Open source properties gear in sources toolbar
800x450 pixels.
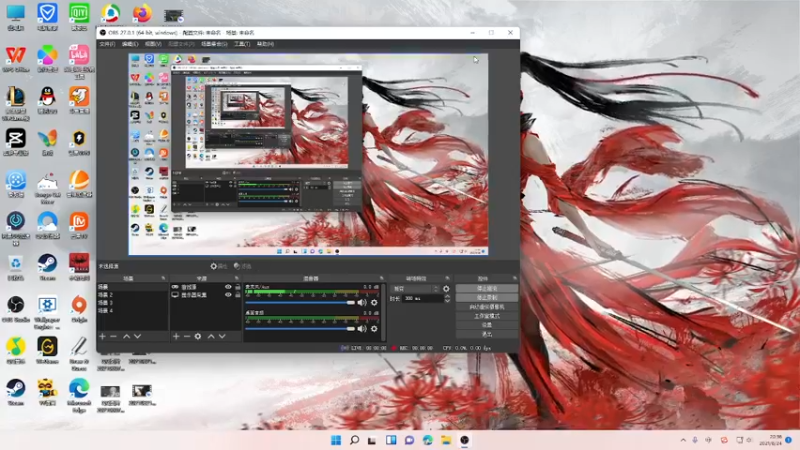(x=198, y=336)
